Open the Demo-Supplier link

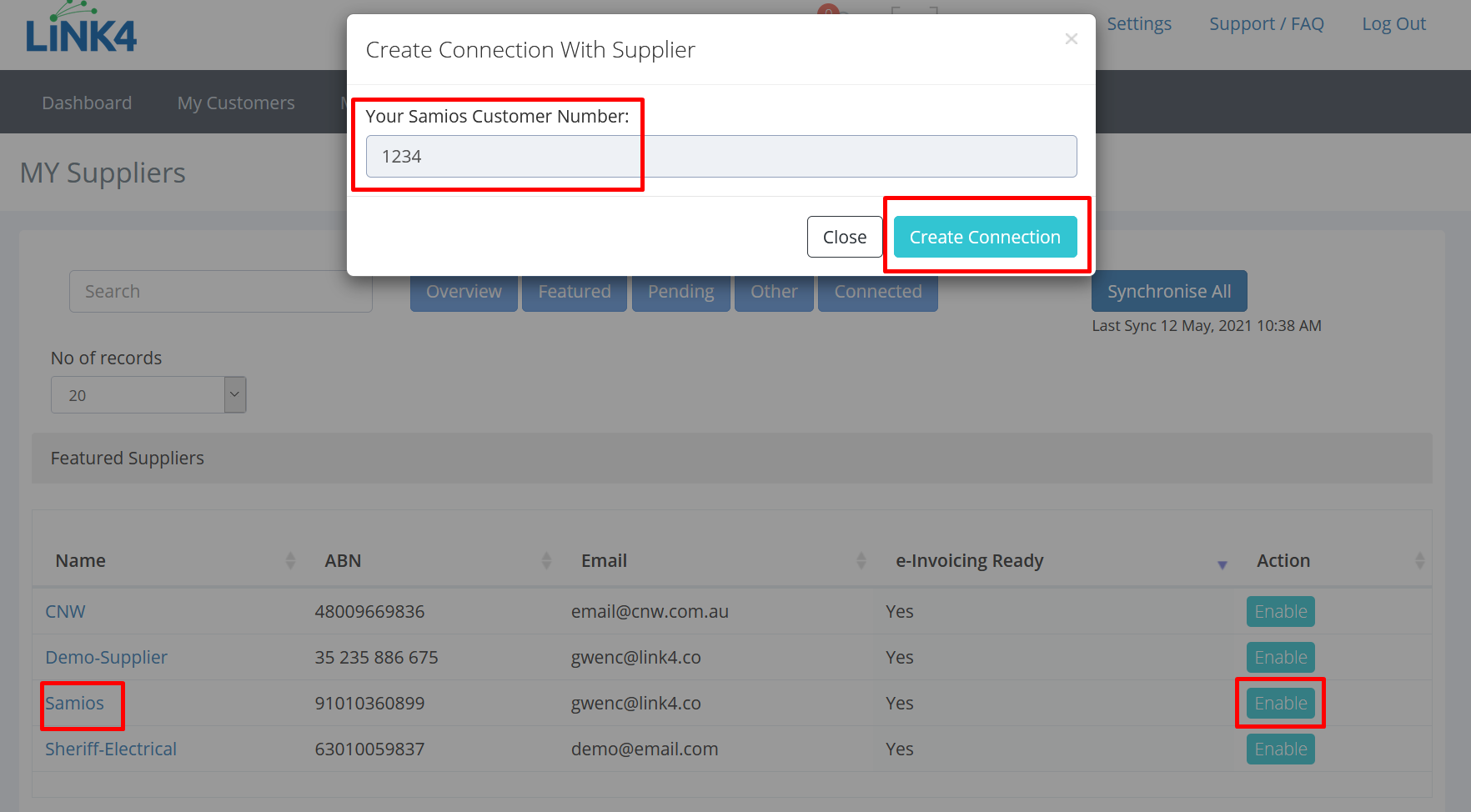[x=106, y=658]
